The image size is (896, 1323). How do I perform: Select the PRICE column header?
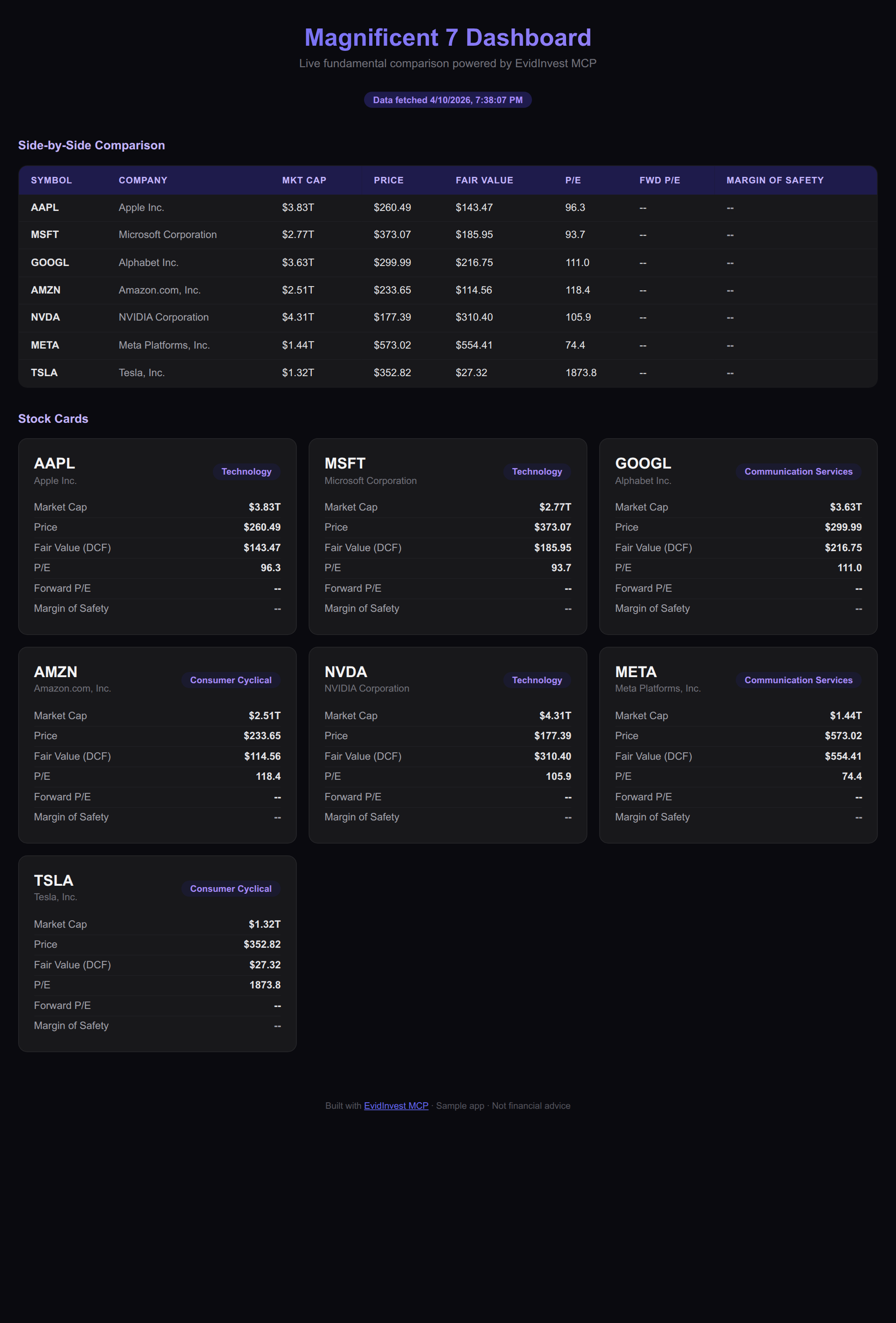tap(388, 181)
